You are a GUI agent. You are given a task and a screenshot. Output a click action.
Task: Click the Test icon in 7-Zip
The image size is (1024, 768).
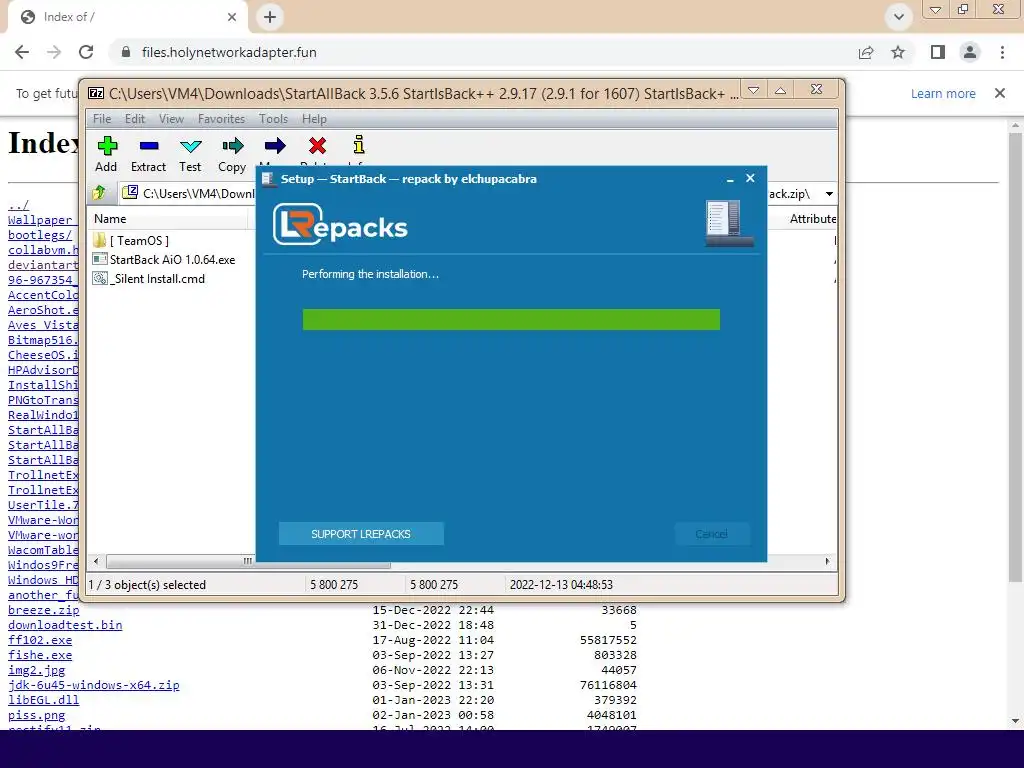[x=191, y=146]
